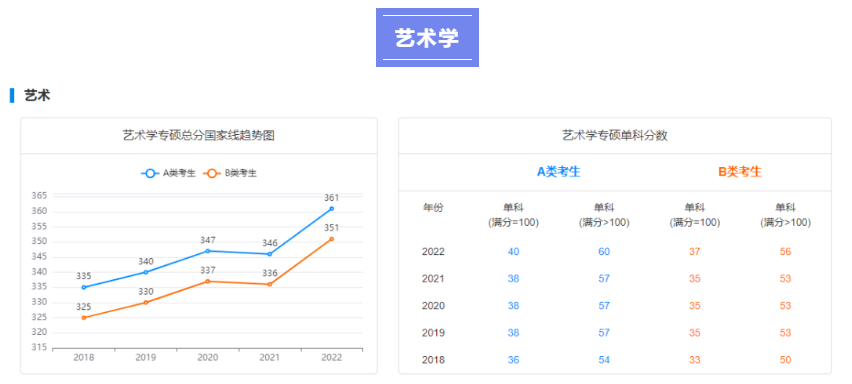The width and height of the screenshot is (852, 384).
Task: Click the 346 data label in the chart
Action: click(270, 243)
